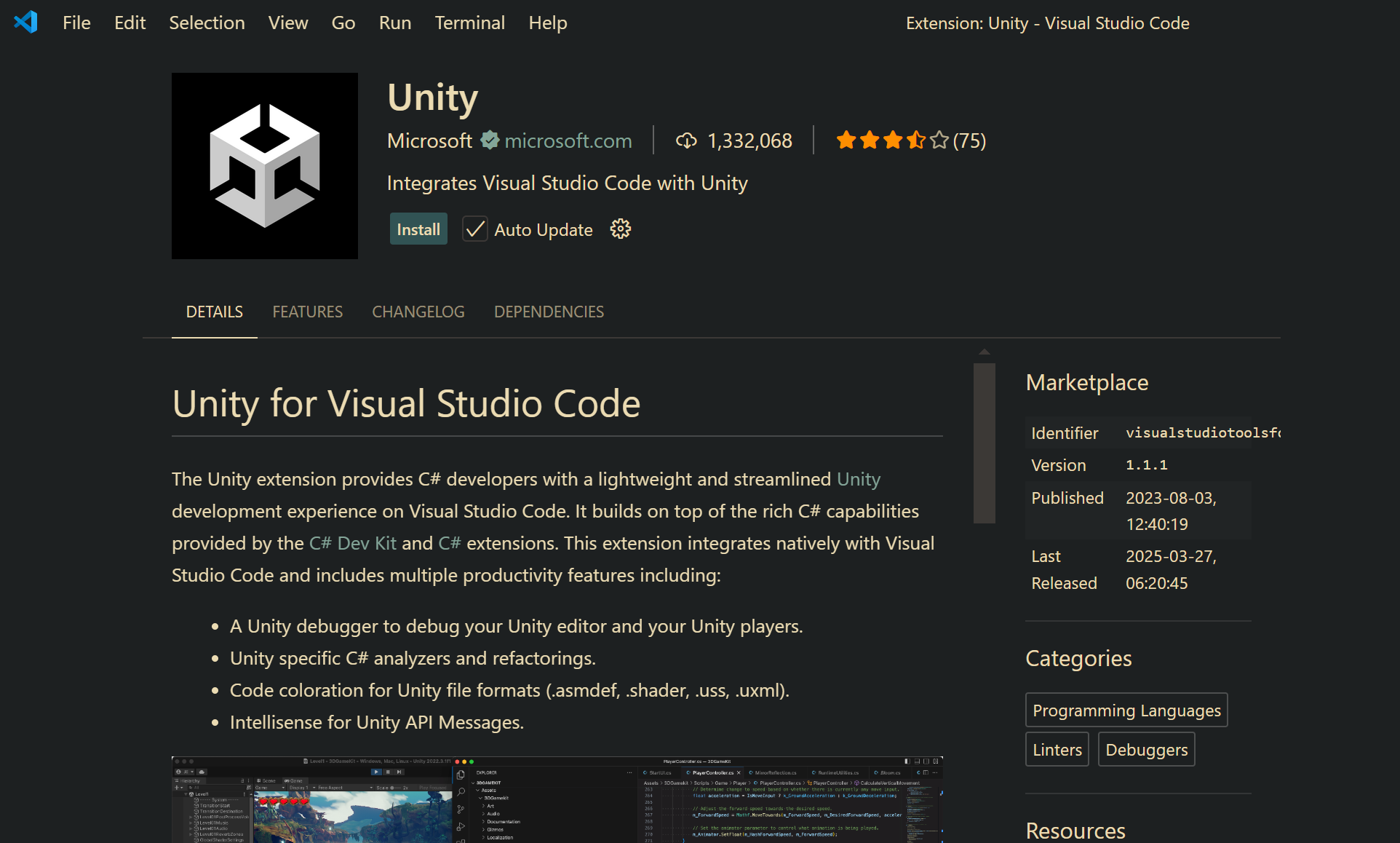
Task: Click the Microsoft publisher name
Action: point(429,140)
